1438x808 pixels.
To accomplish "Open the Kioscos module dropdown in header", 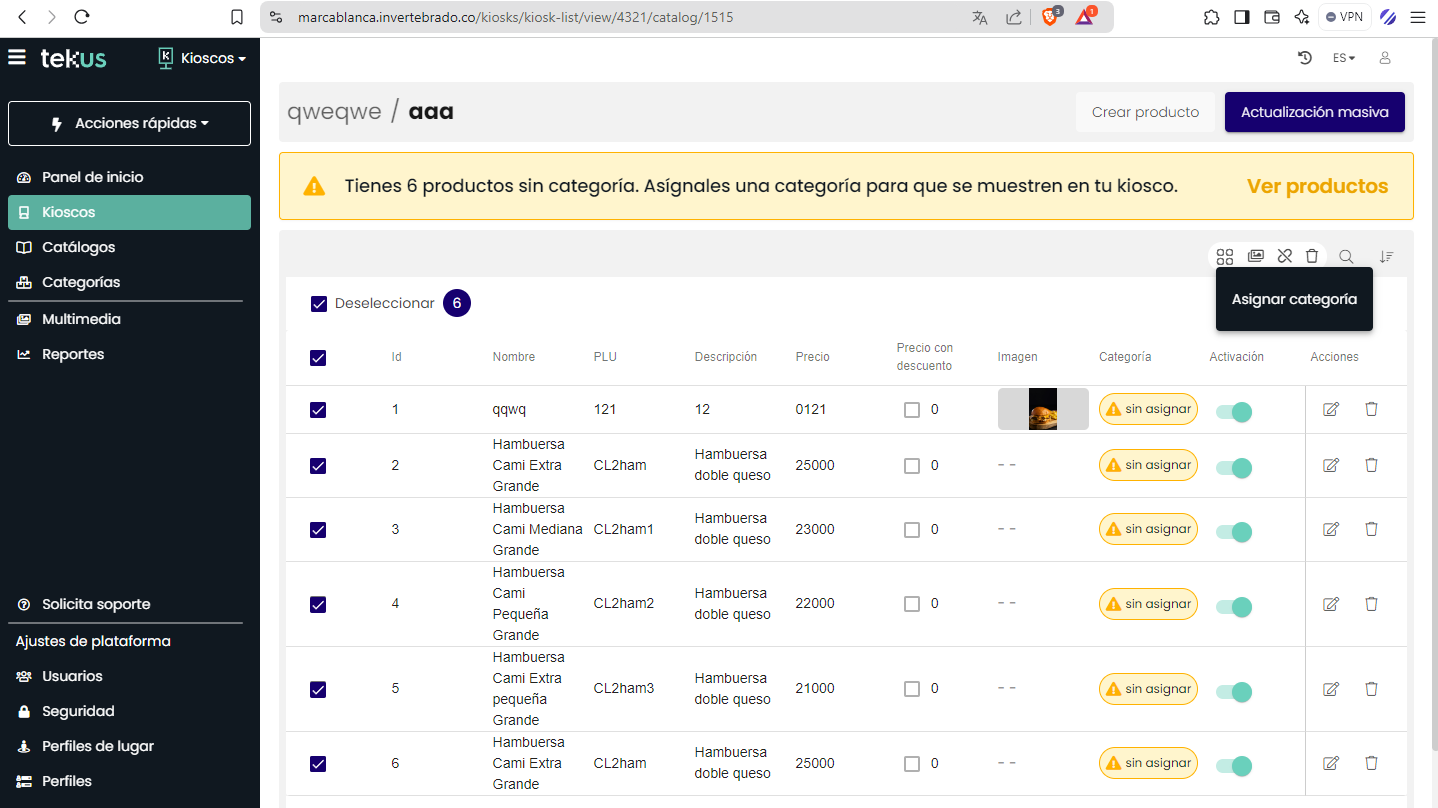I will click(x=204, y=59).
